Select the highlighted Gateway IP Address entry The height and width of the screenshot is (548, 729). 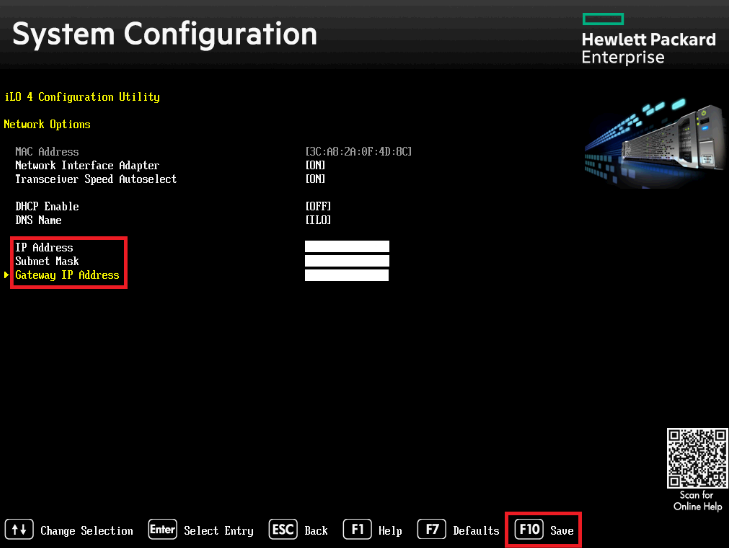(67, 275)
